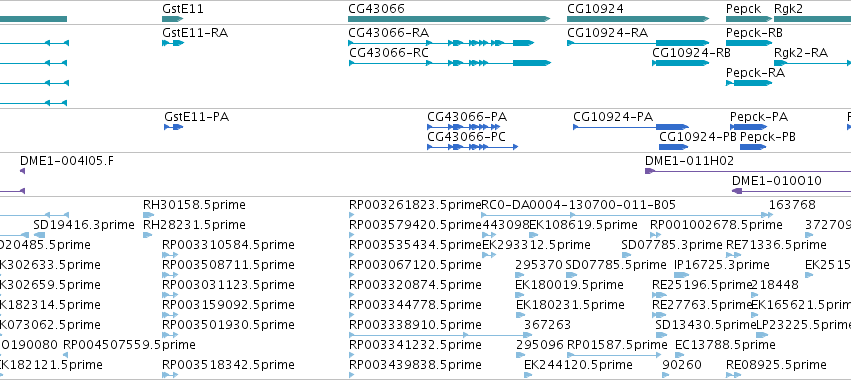
Task: Select the Pepck gene feature
Action: coord(748,20)
